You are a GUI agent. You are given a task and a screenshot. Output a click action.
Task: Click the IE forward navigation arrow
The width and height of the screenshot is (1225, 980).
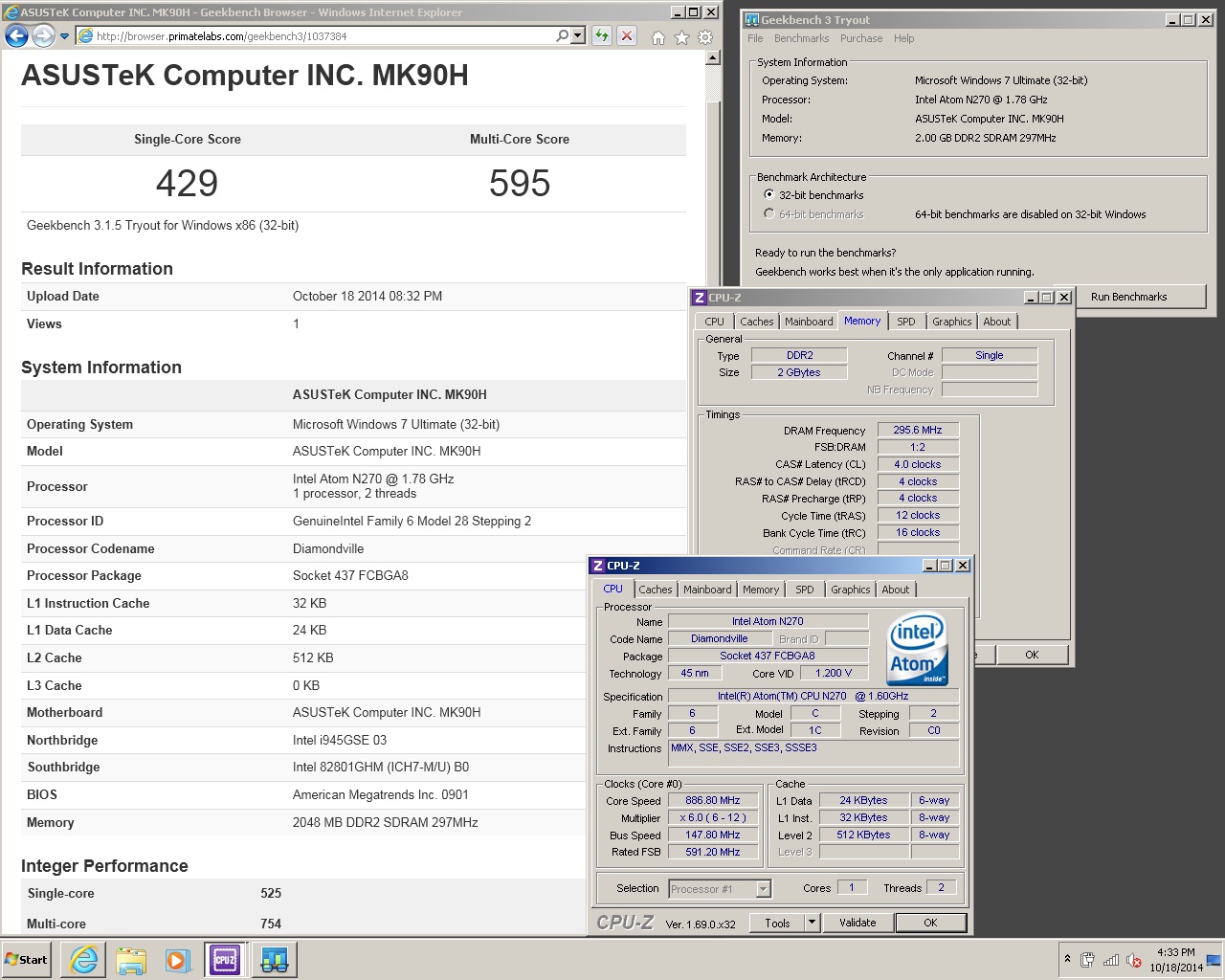(x=43, y=35)
